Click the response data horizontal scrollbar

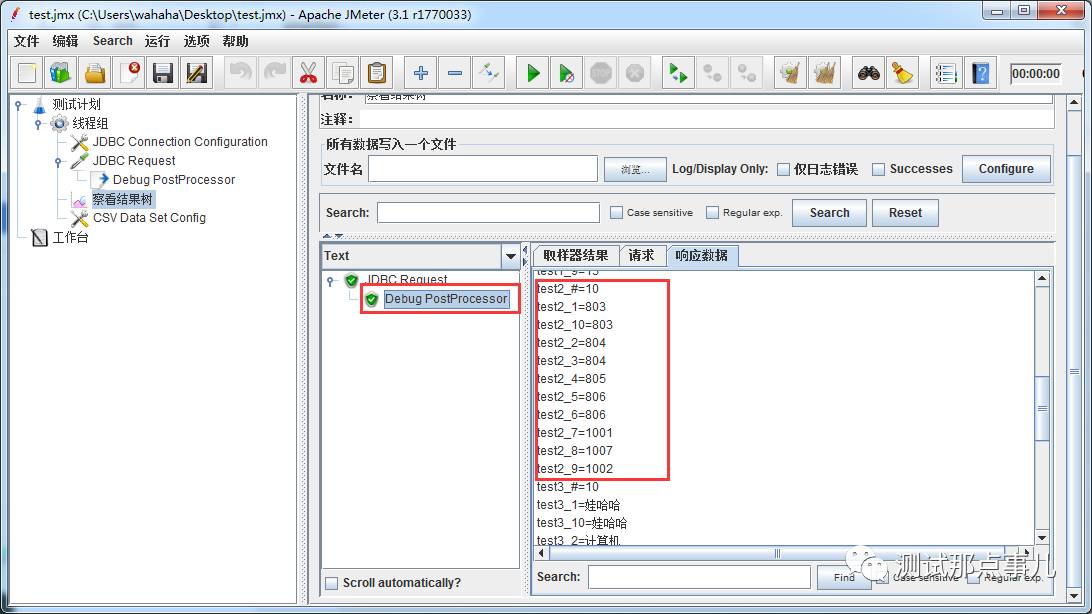(777, 553)
